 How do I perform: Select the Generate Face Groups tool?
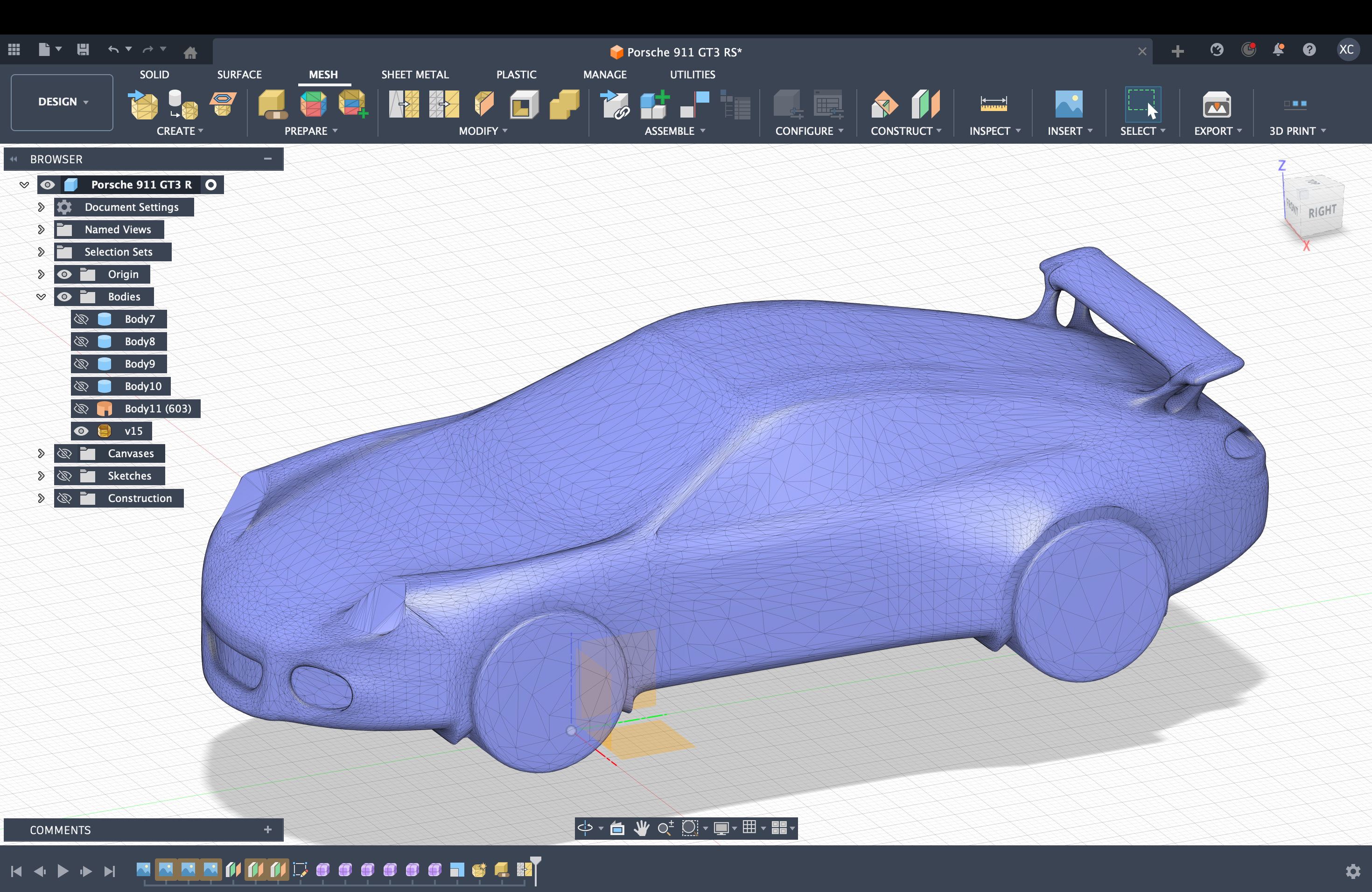(313, 105)
